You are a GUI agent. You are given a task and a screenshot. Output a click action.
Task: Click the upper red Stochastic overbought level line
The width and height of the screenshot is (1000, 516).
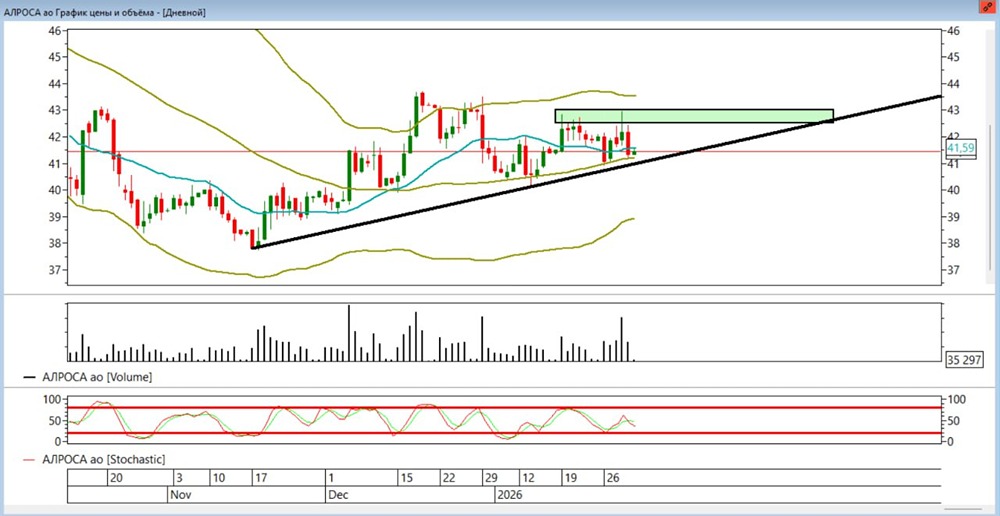(504, 408)
